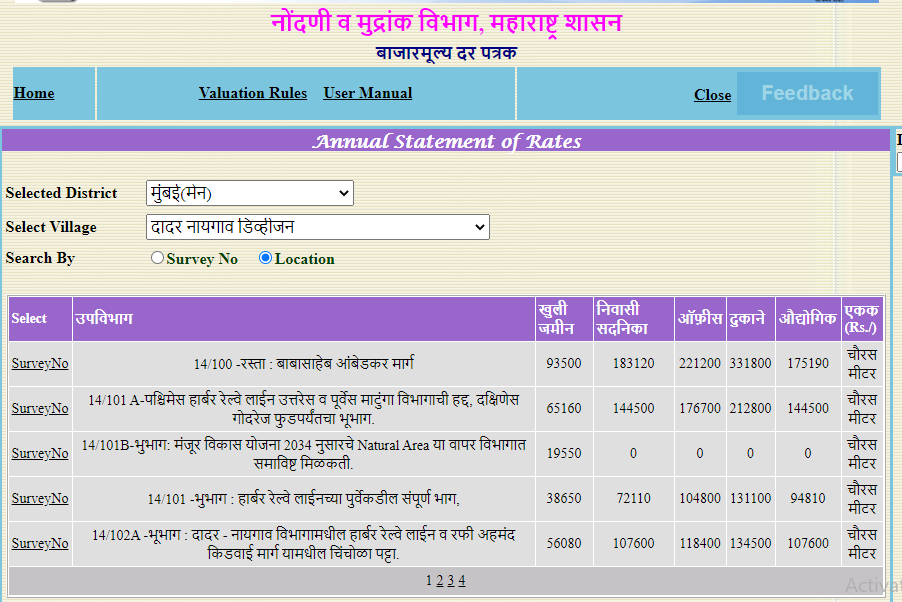This screenshot has height=602, width=902.
Task: Click the value 212800
Action: (x=750, y=409)
